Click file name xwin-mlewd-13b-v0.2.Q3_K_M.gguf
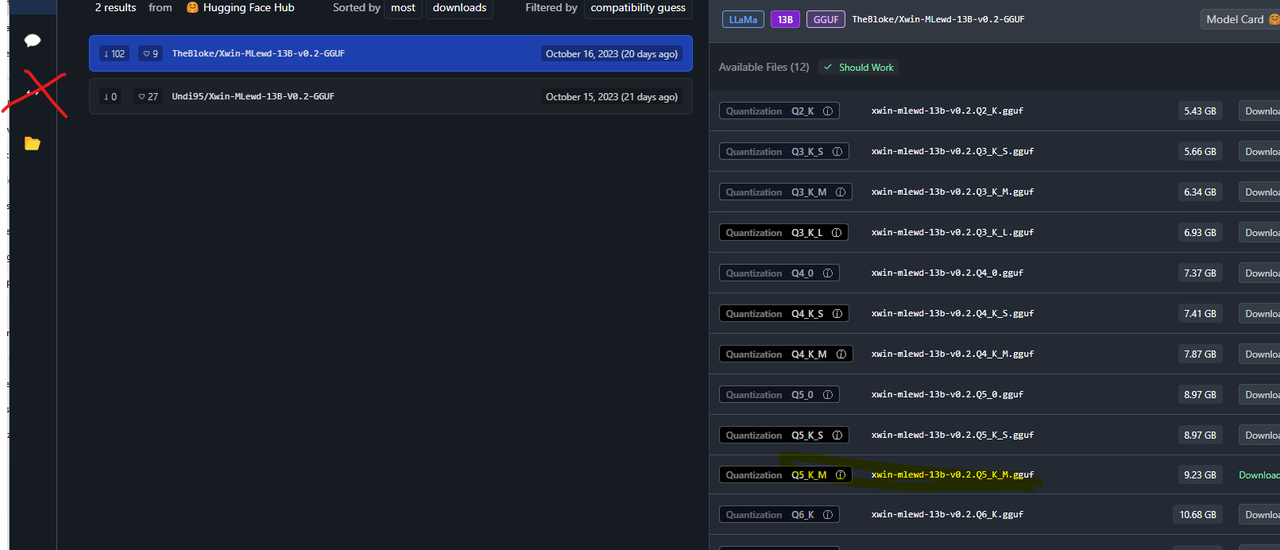 coord(952,192)
